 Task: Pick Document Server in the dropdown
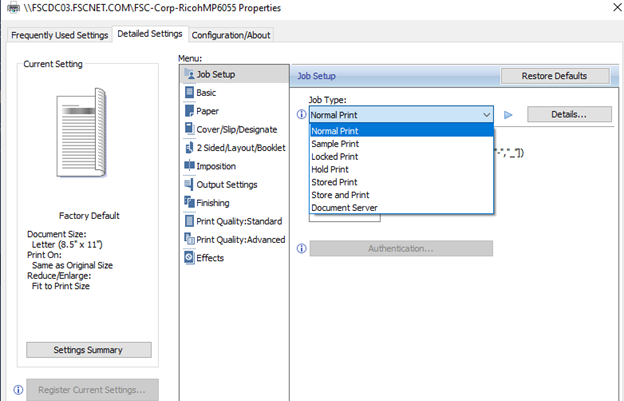coord(344,208)
